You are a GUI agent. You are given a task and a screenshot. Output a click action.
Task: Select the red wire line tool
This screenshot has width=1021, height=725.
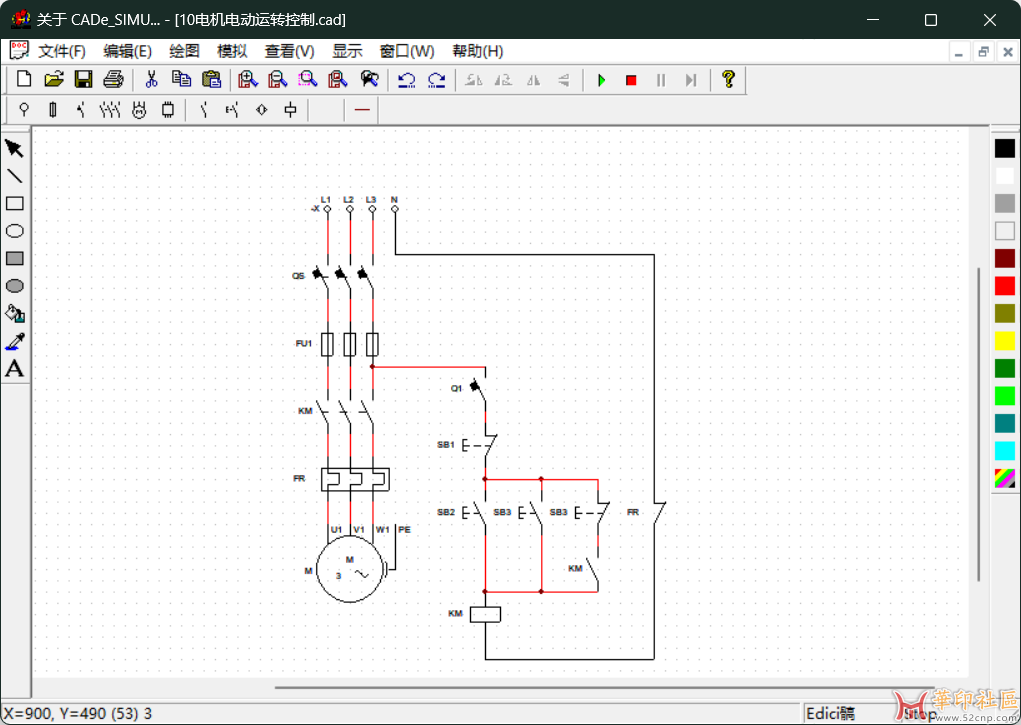coord(363,109)
